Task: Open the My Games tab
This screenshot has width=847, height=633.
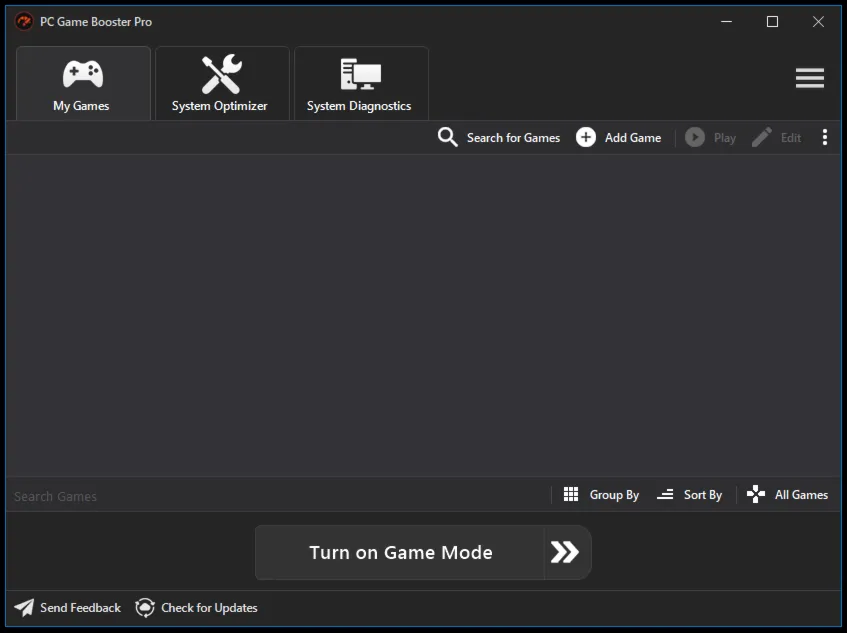Action: [x=83, y=83]
